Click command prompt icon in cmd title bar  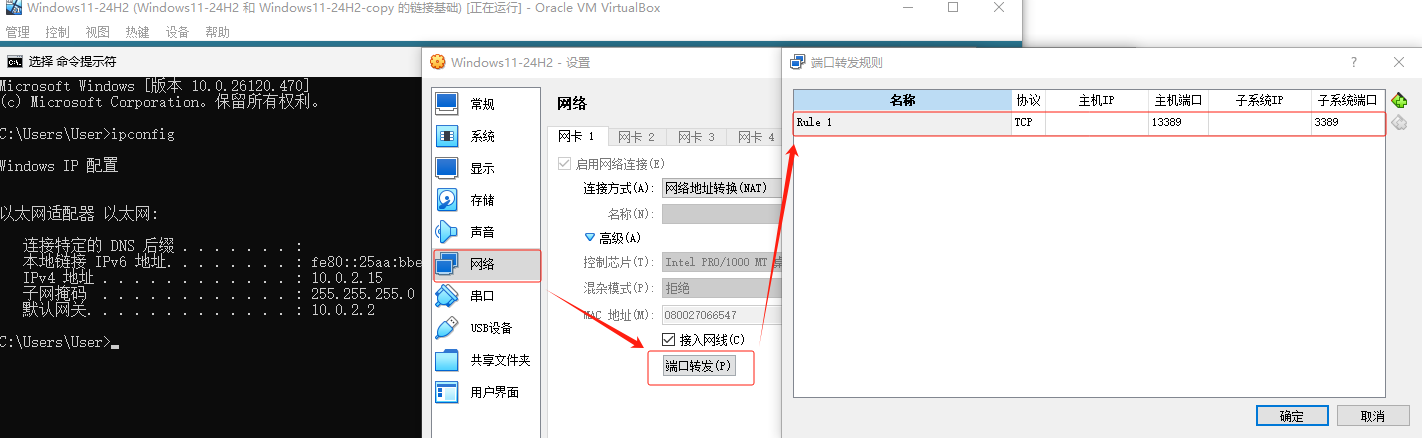tap(14, 61)
